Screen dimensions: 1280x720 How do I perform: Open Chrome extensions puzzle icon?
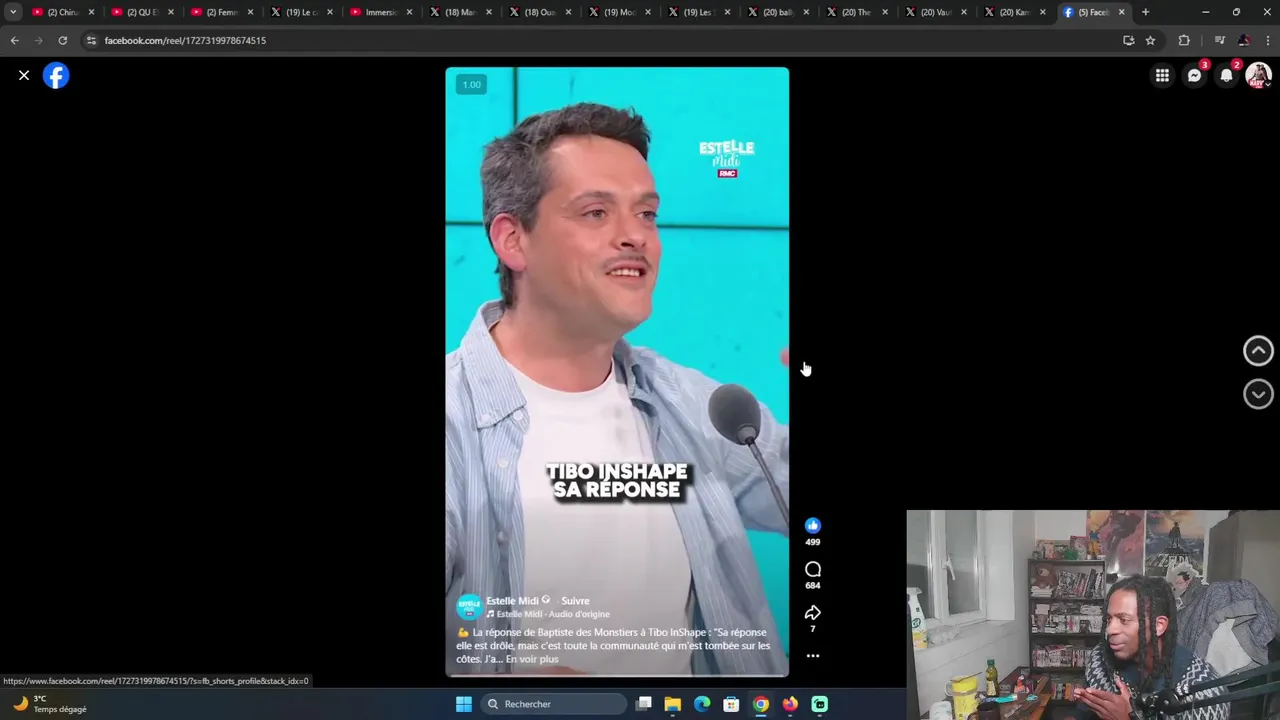click(x=1184, y=40)
